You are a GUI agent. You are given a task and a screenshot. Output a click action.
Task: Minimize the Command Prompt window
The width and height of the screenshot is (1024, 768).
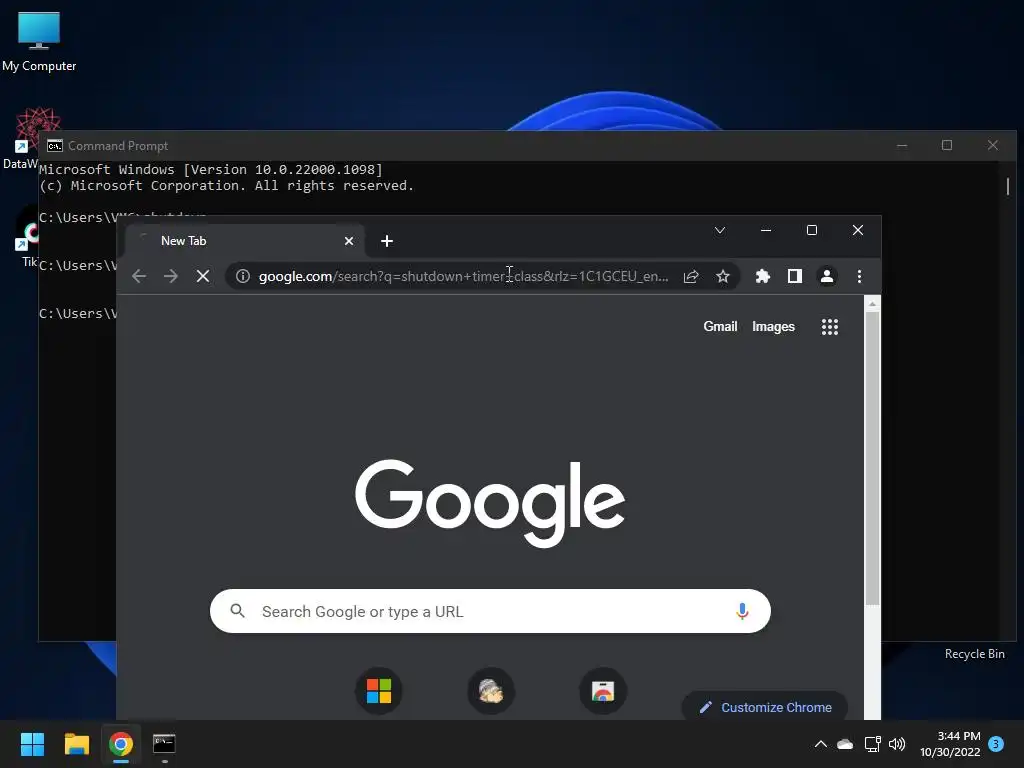902,145
